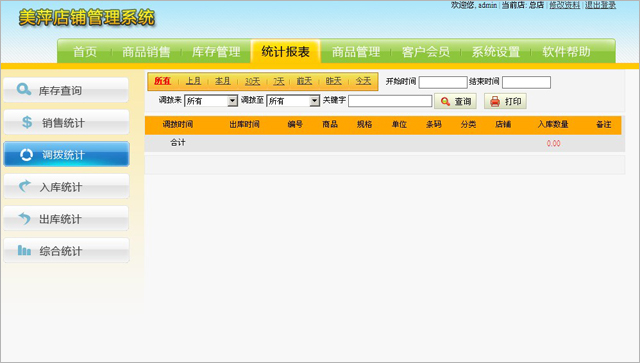Click the magnifier icon on 查询 button
Viewport: 640px width, 363px height.
(x=446, y=101)
